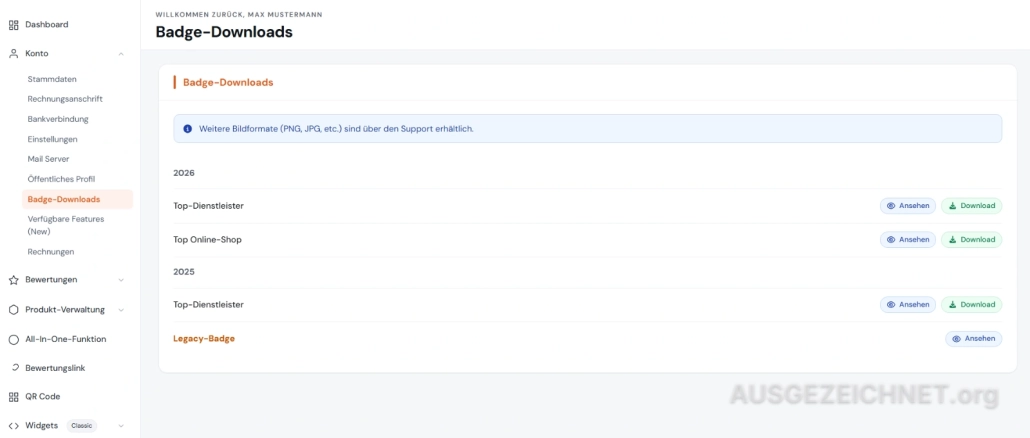Click the All-In-One-Funktion circle icon

(x=13, y=339)
